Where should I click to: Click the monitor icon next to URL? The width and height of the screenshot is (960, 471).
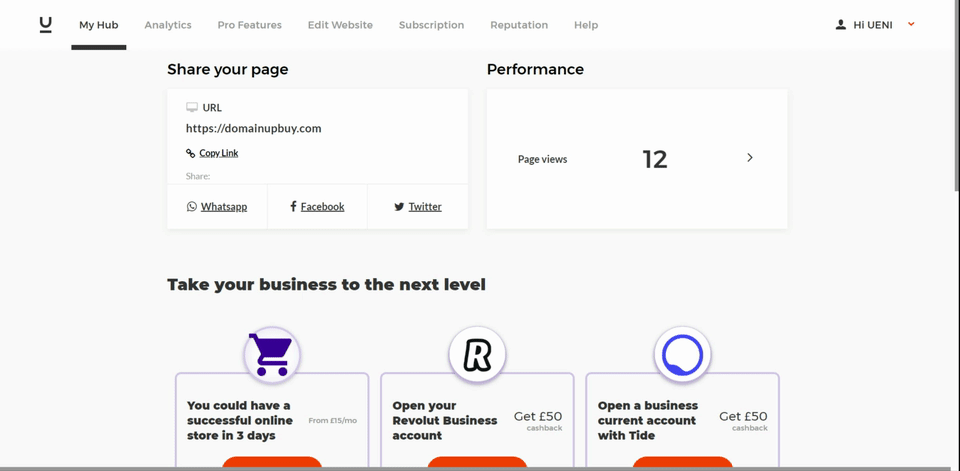click(x=192, y=107)
